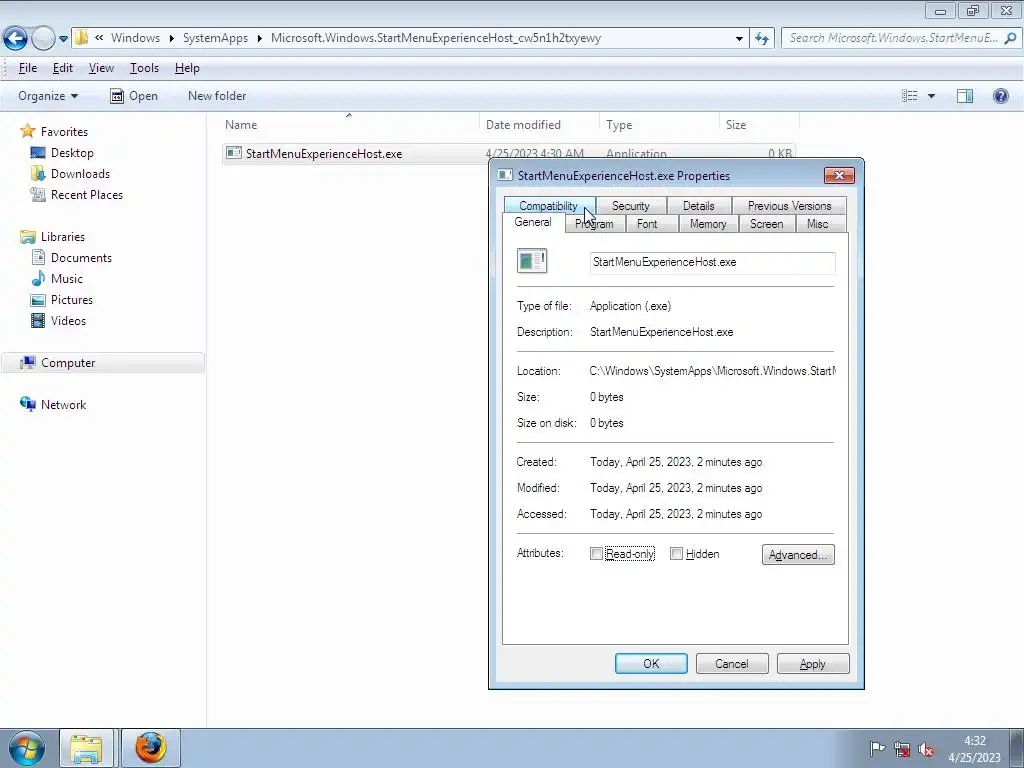1024x768 pixels.
Task: Click the muted volume tray icon
Action: click(926, 749)
